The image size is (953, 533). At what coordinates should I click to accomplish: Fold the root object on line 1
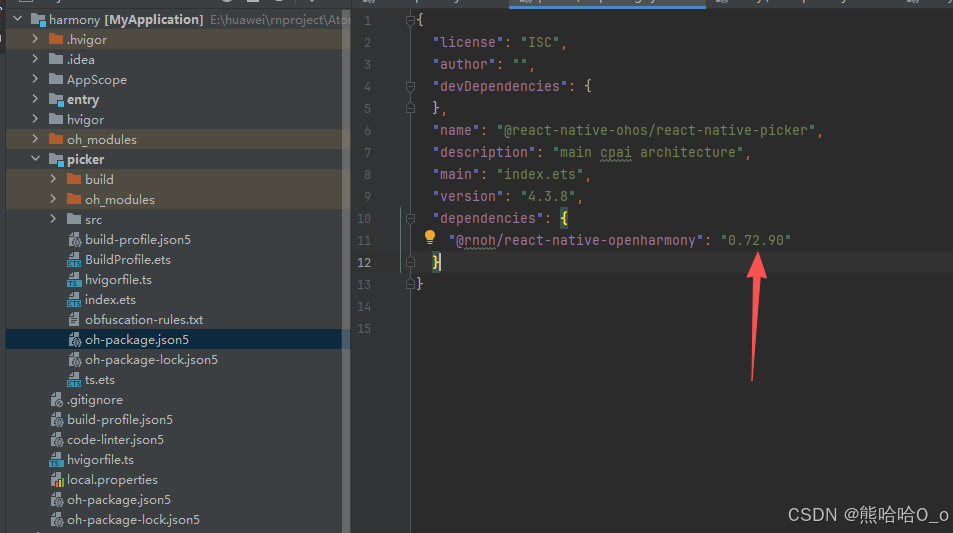[410, 21]
